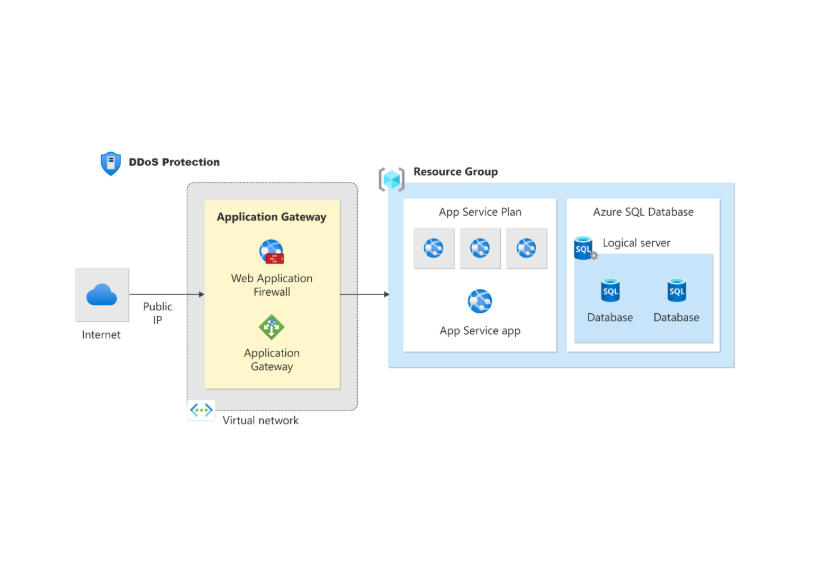821x586 pixels.
Task: Select the middle App Service Plan instance icon
Action: pos(480,248)
